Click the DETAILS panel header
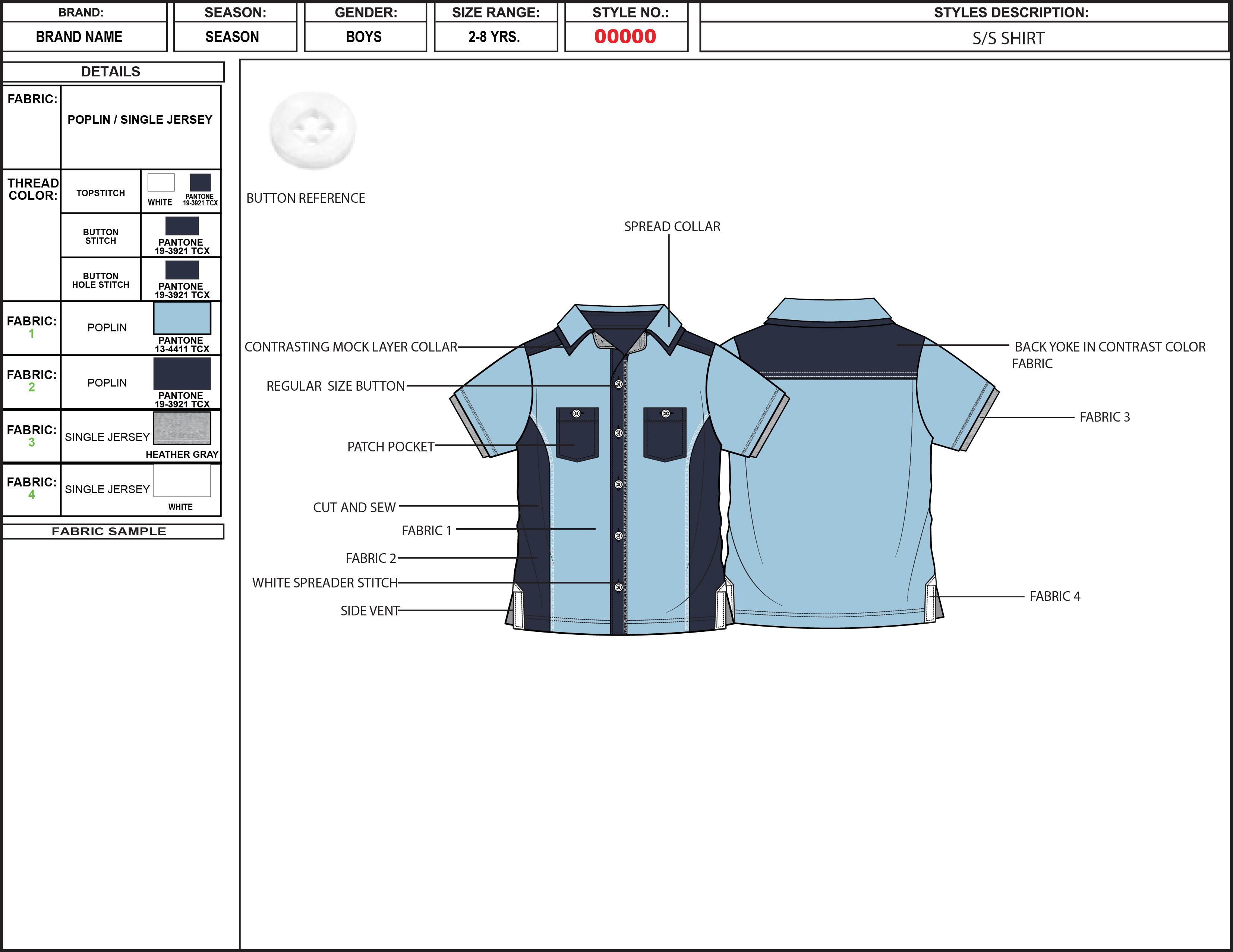Screen dimensions: 1233x952 pos(111,72)
